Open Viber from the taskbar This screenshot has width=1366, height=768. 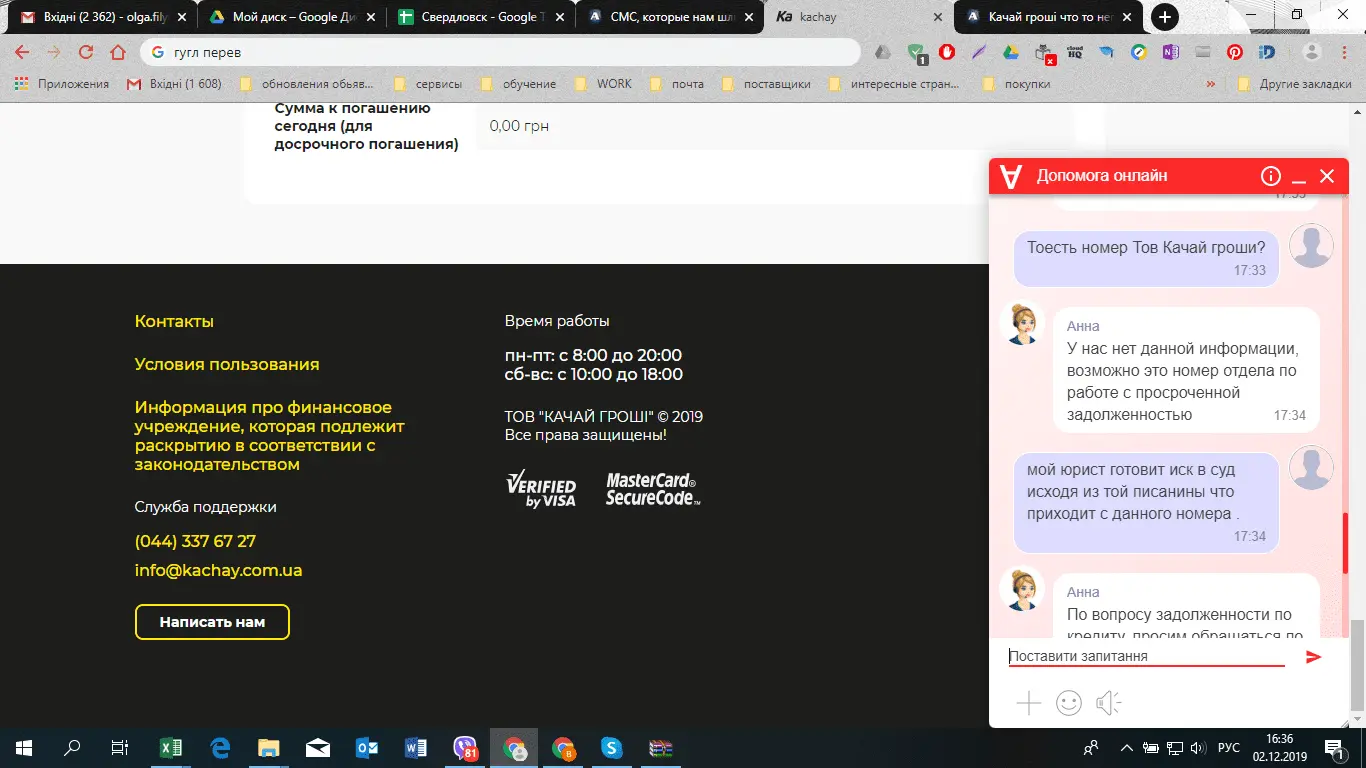click(x=465, y=748)
